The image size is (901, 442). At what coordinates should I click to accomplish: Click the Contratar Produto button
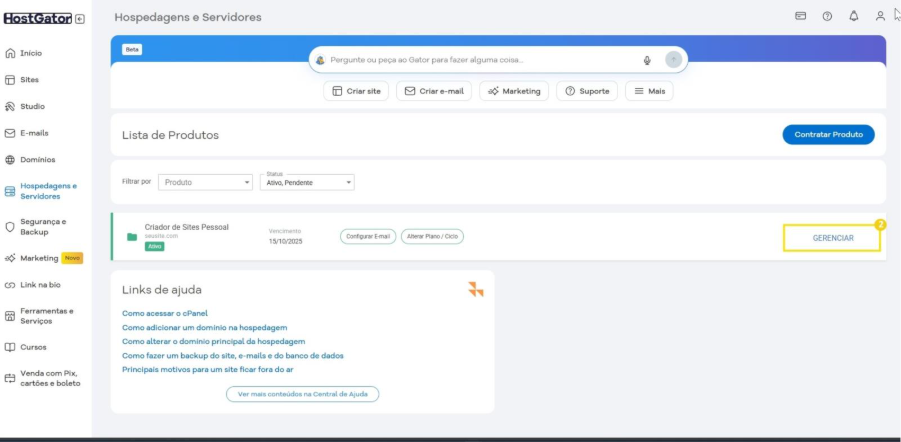click(x=827, y=134)
